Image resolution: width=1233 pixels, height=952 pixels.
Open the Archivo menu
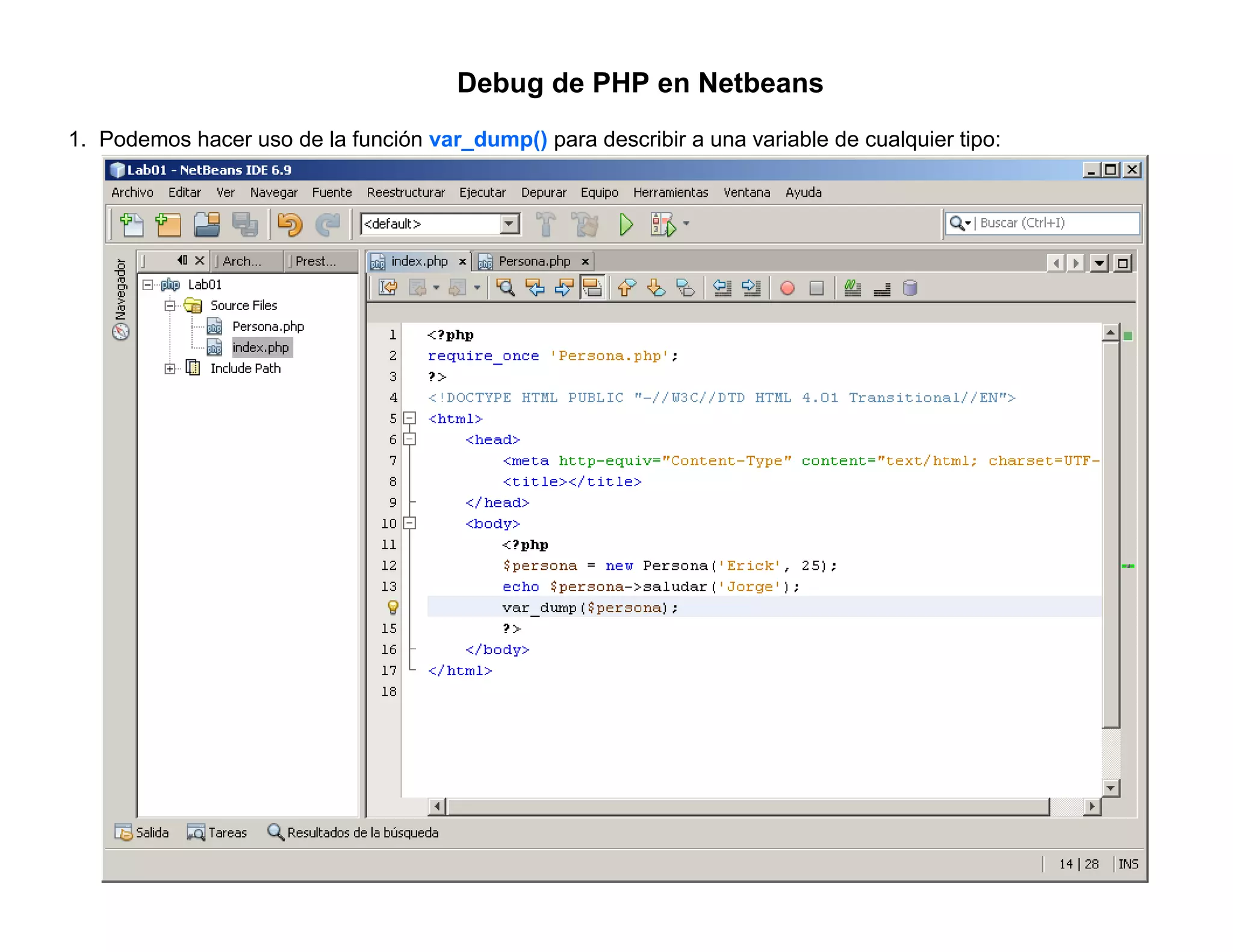[132, 193]
